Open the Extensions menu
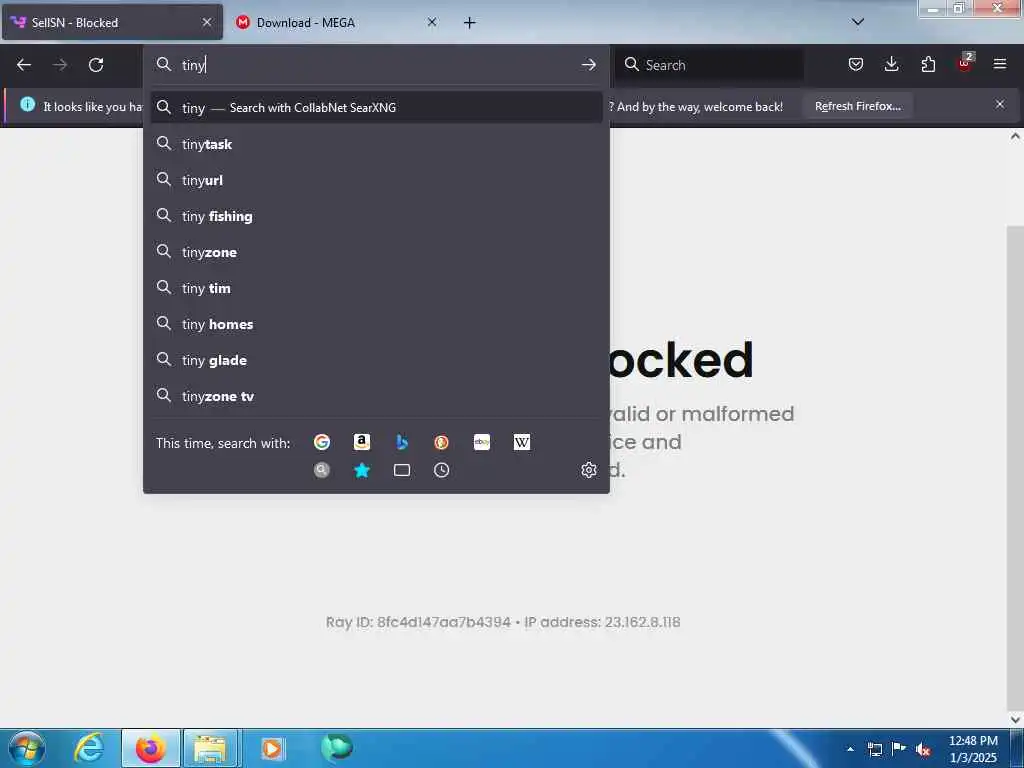1024x768 pixels. point(928,64)
